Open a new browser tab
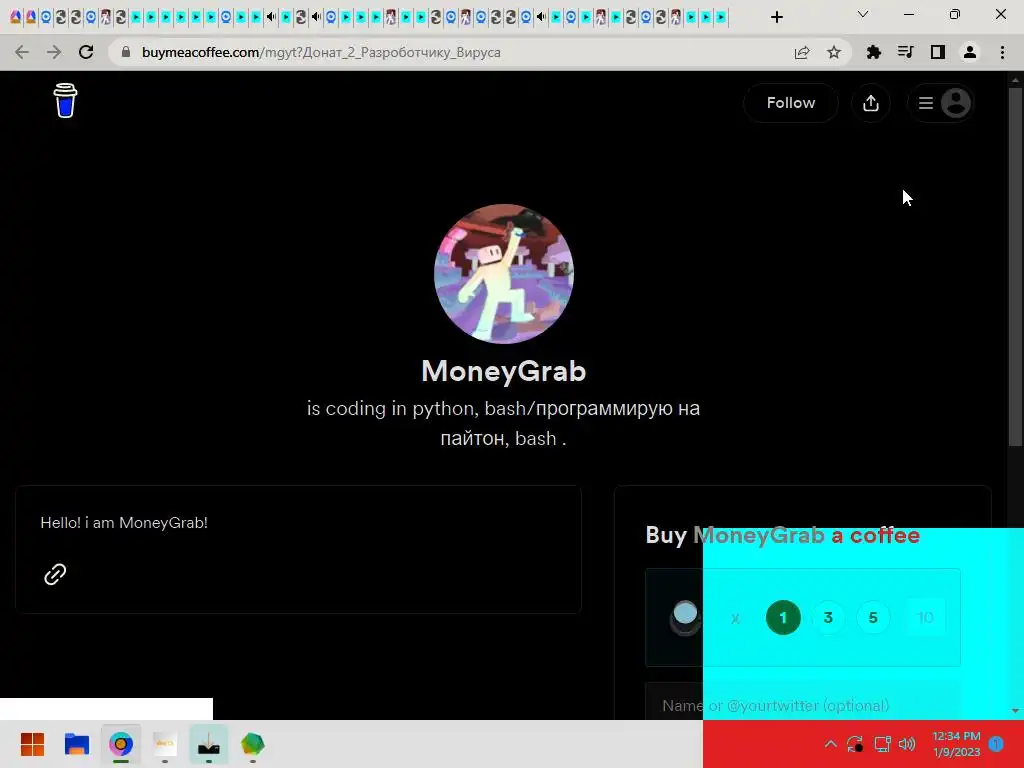The height and width of the screenshot is (768, 1024). (776, 17)
